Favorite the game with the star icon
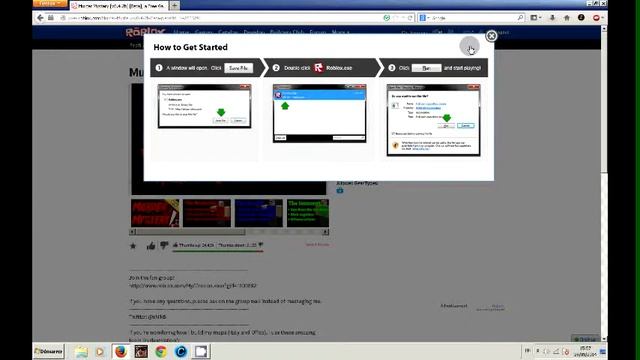This screenshot has height=360, width=640. 133,246
